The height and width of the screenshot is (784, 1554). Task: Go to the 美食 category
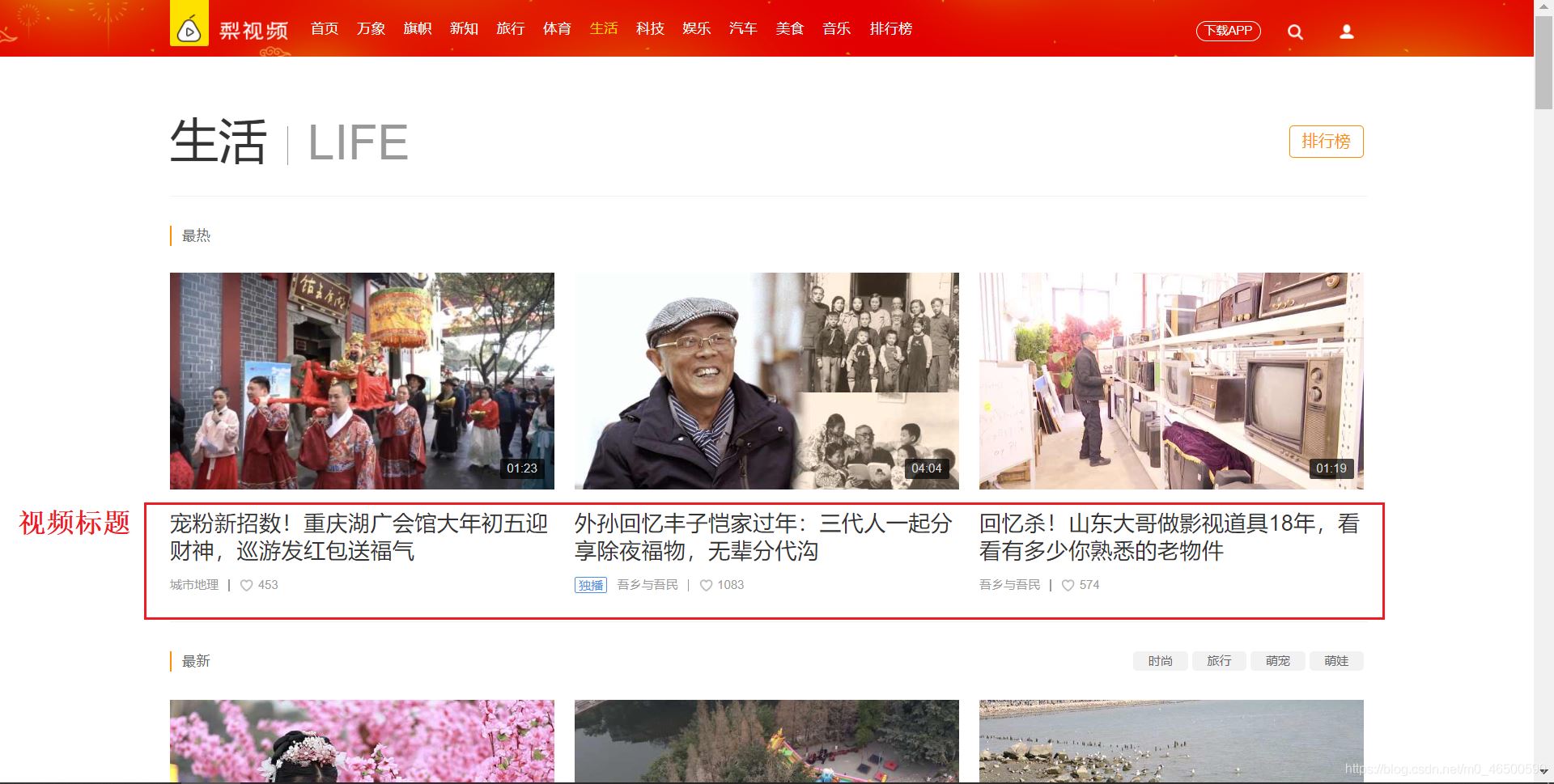[x=789, y=29]
